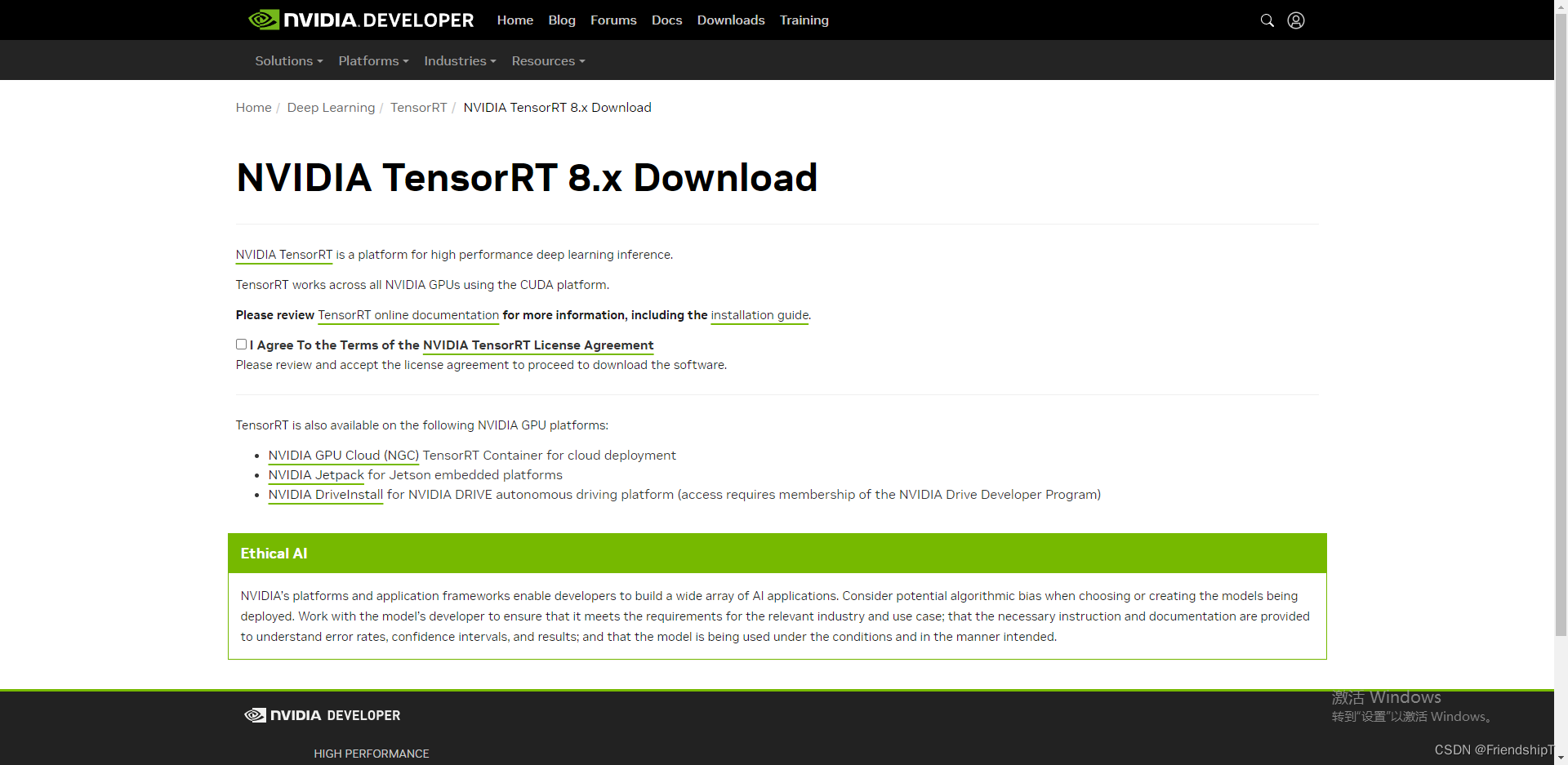Screen dimensions: 1568x765
Task: Open the NVIDIA DriveInstall link
Action: tap(326, 495)
